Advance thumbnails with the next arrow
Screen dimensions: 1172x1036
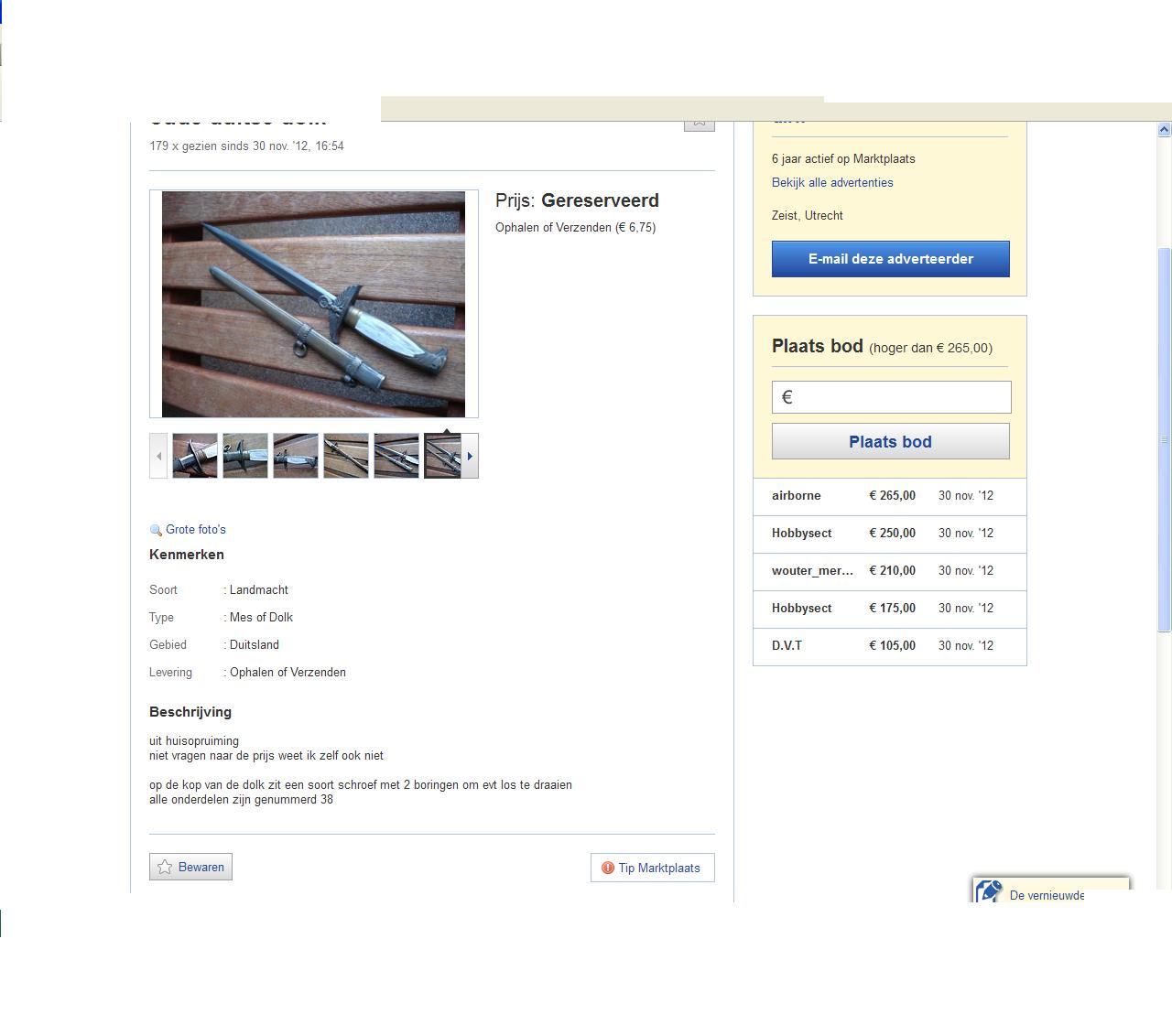click(470, 456)
